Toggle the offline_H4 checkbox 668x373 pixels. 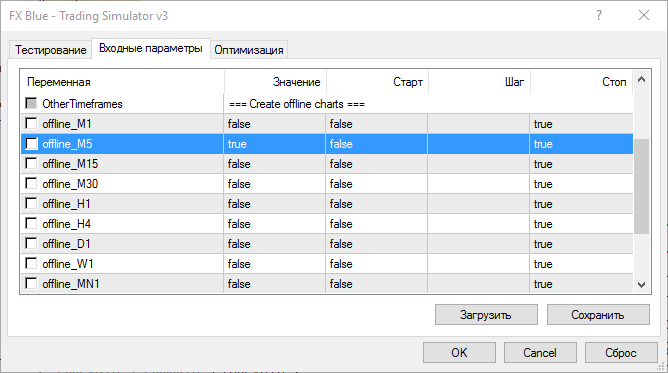(x=31, y=224)
